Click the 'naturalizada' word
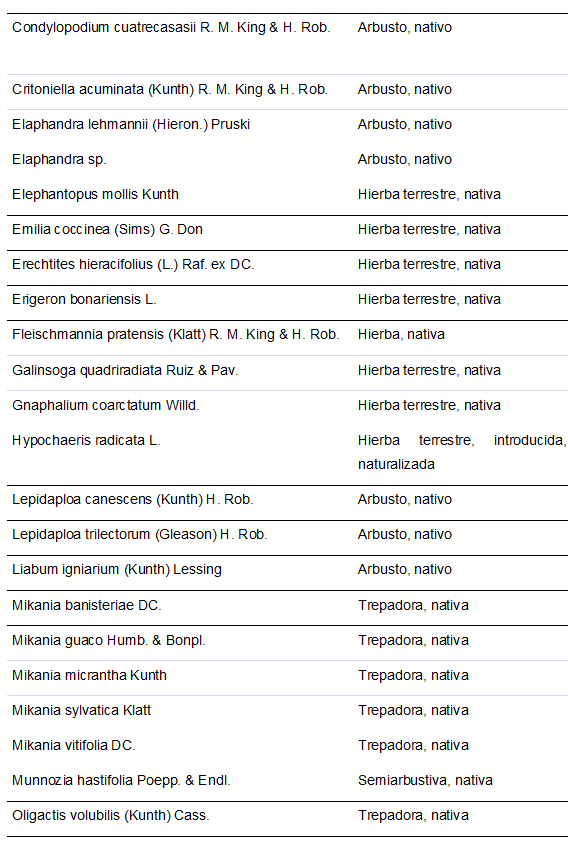This screenshot has height=850, width=568. [396, 465]
